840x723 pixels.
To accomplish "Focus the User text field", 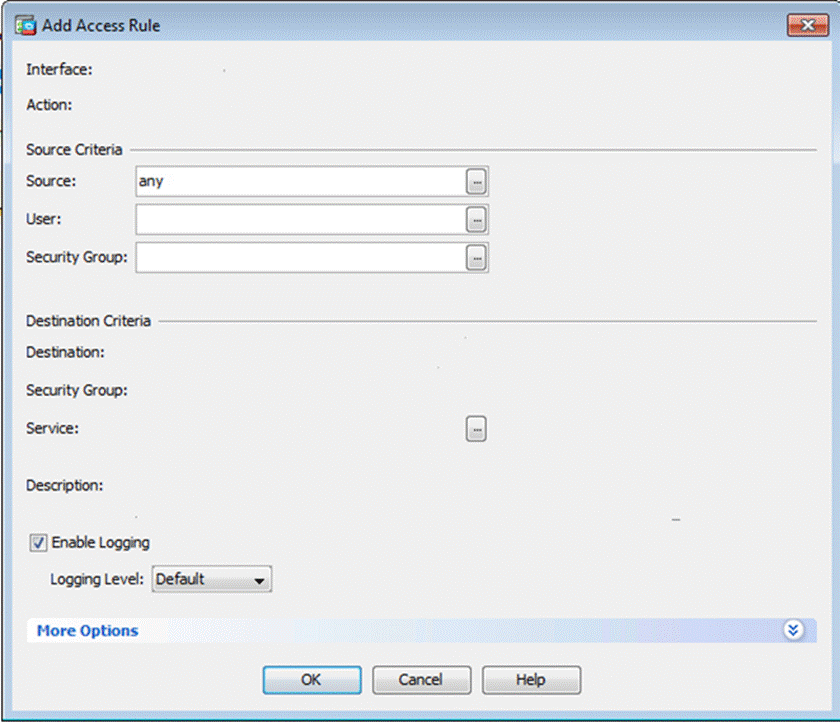I will [299, 219].
